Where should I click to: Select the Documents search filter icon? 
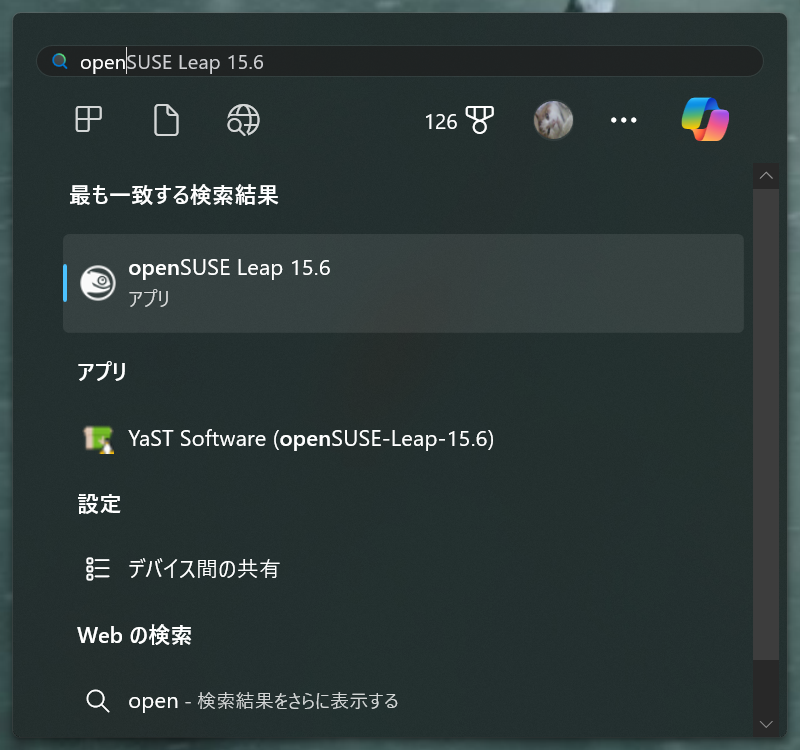[x=165, y=120]
